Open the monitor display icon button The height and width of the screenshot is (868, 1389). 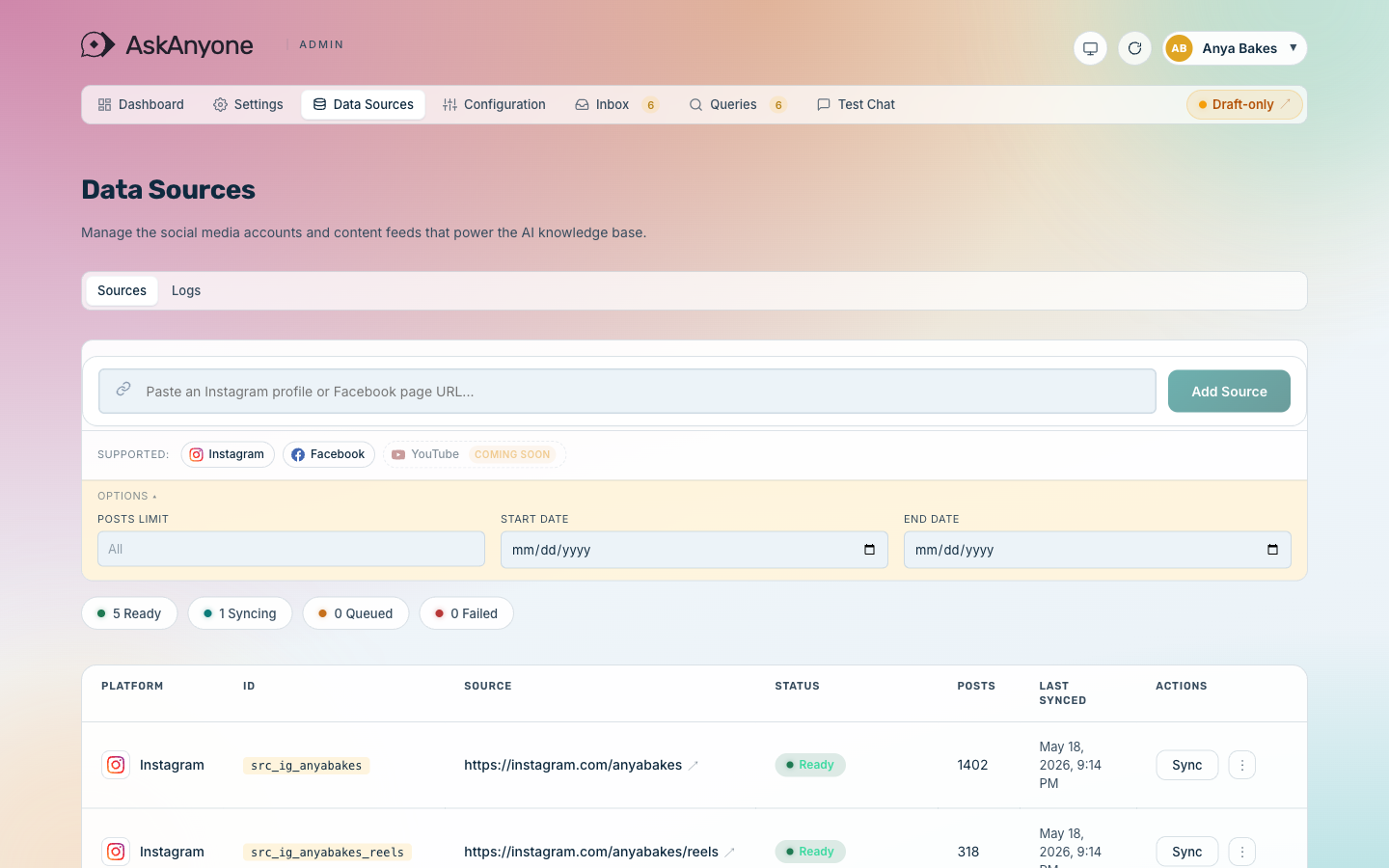point(1090,48)
